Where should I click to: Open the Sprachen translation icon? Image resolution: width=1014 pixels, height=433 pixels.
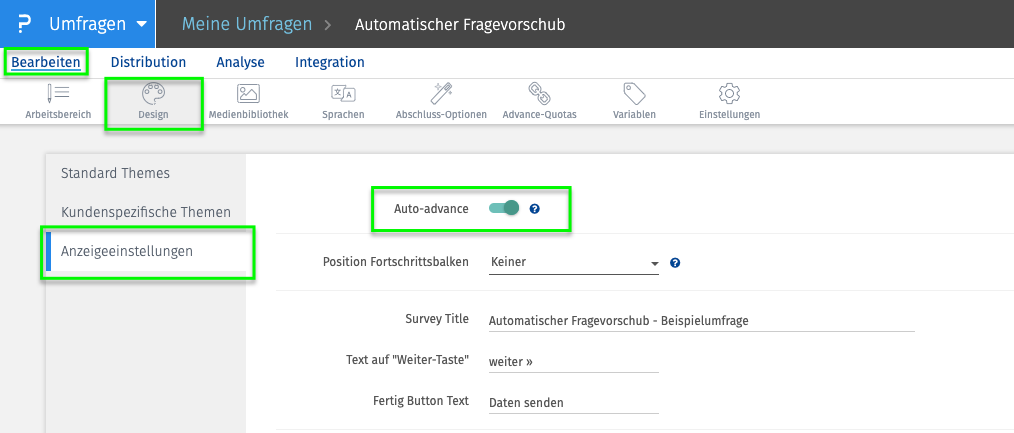click(x=343, y=94)
